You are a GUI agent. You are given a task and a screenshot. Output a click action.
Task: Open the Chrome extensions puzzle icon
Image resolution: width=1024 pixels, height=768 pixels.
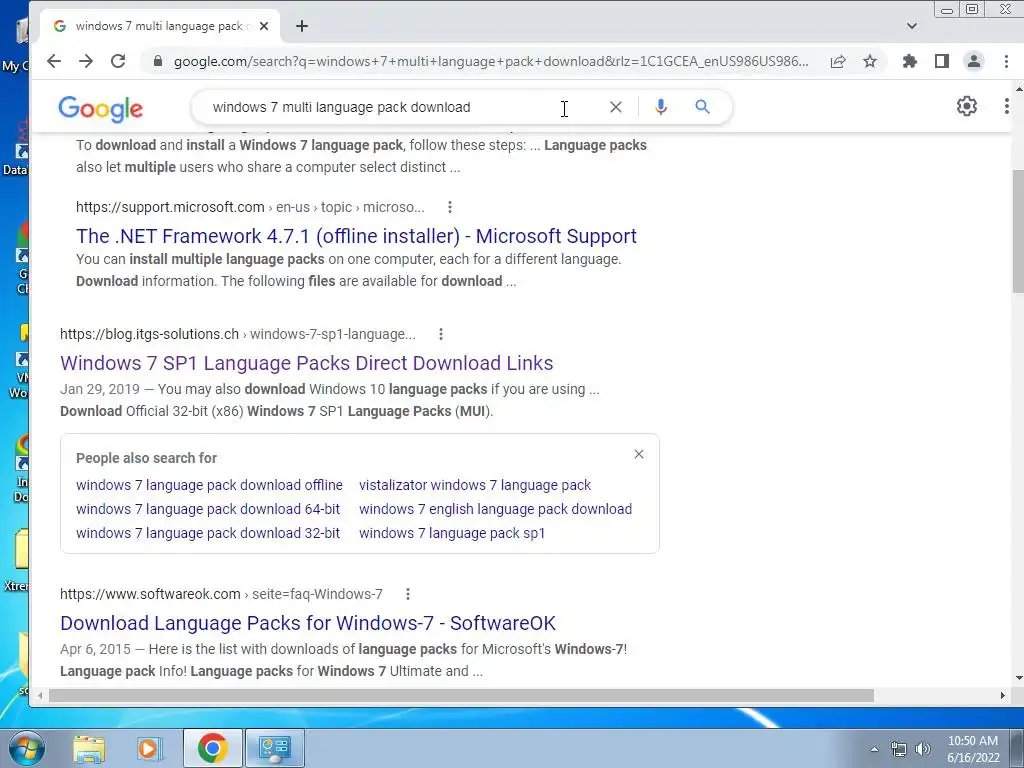tap(910, 61)
